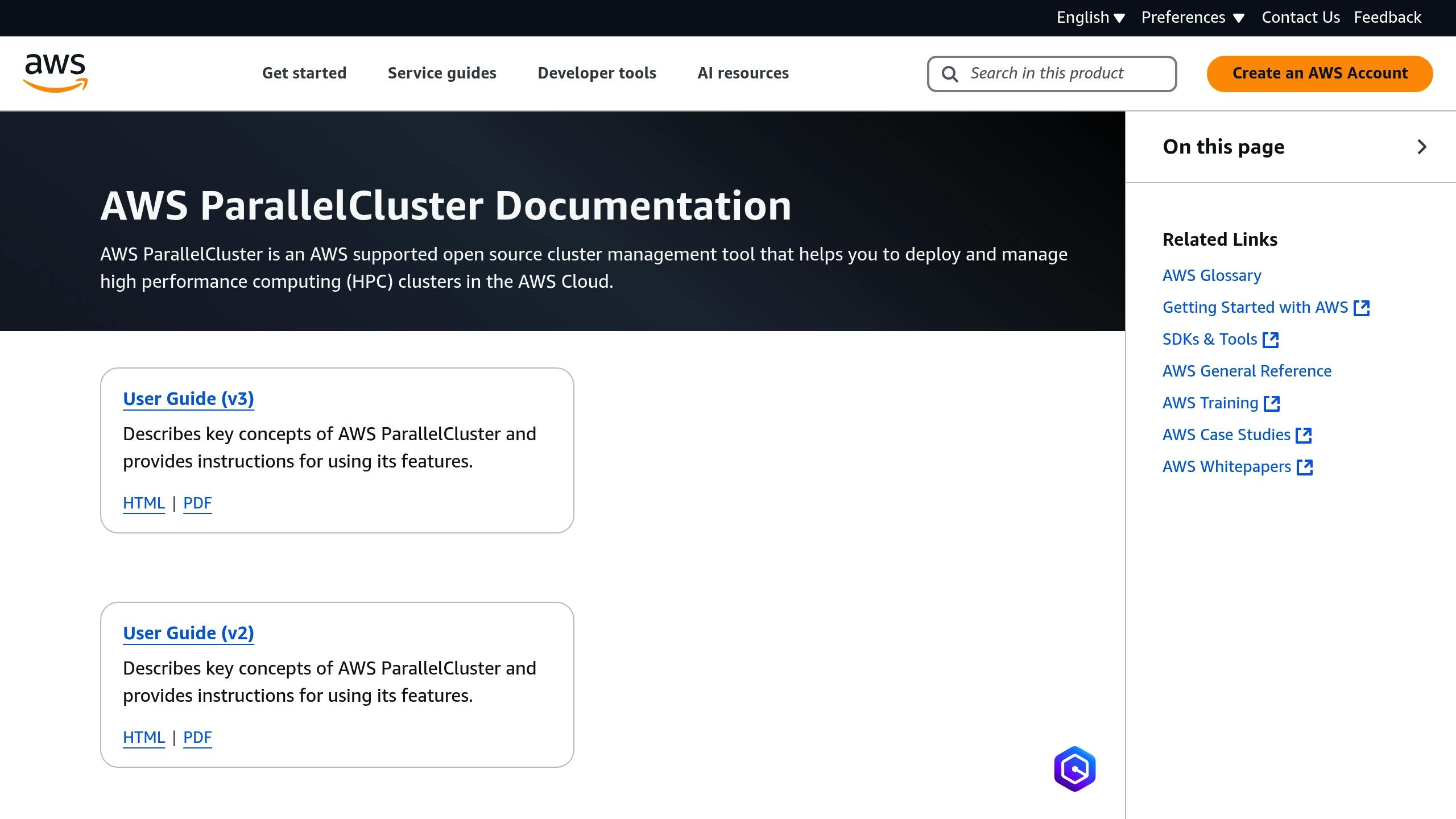Image resolution: width=1456 pixels, height=819 pixels.
Task: Click the AWS logo
Action: (x=55, y=73)
